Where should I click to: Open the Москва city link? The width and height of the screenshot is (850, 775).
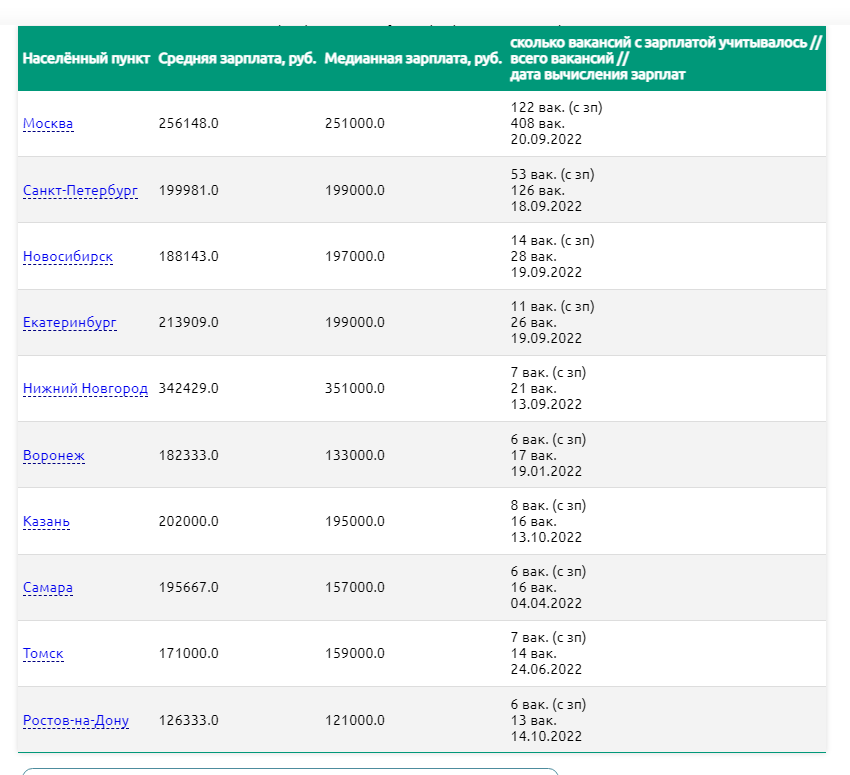(48, 124)
